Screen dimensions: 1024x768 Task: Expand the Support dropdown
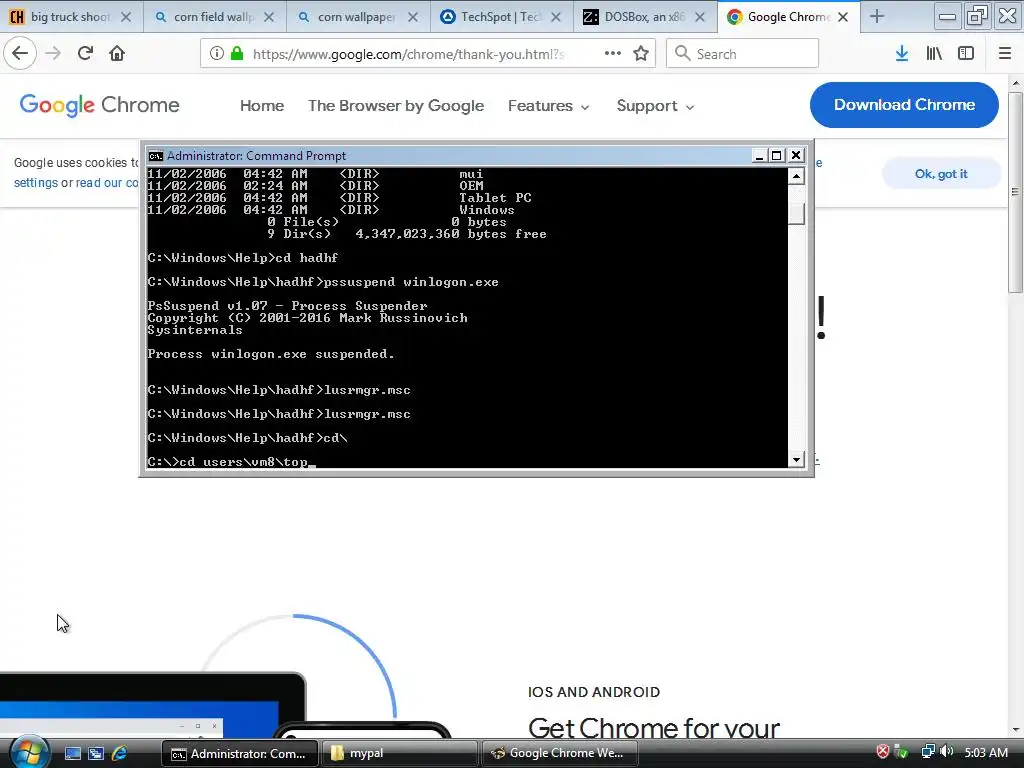[655, 106]
